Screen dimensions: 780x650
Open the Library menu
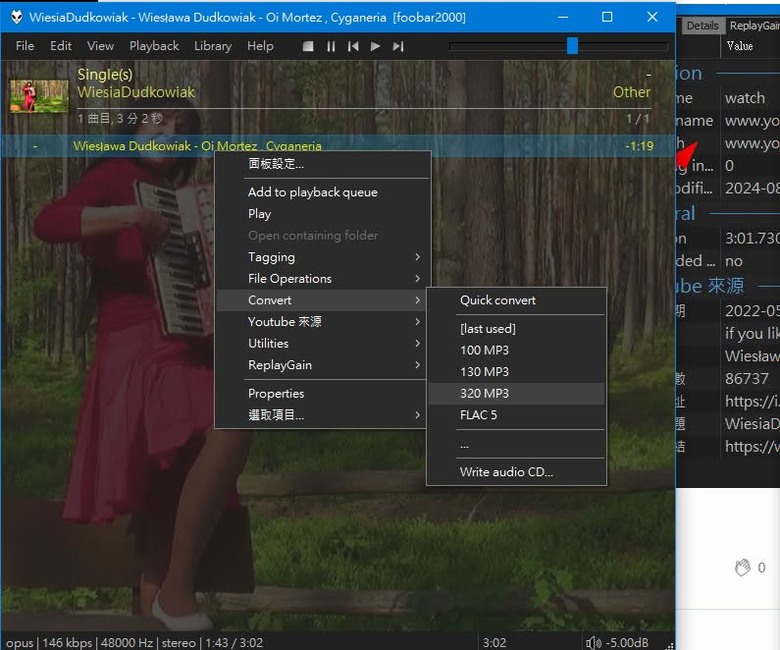pos(213,46)
